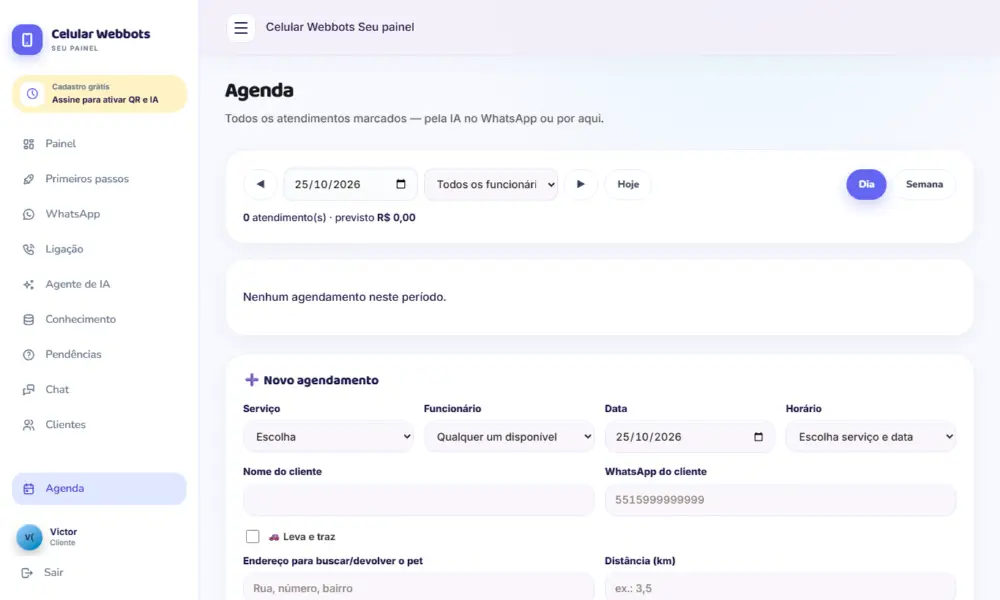
Task: Click the Pendências question mark icon
Action: point(29,355)
